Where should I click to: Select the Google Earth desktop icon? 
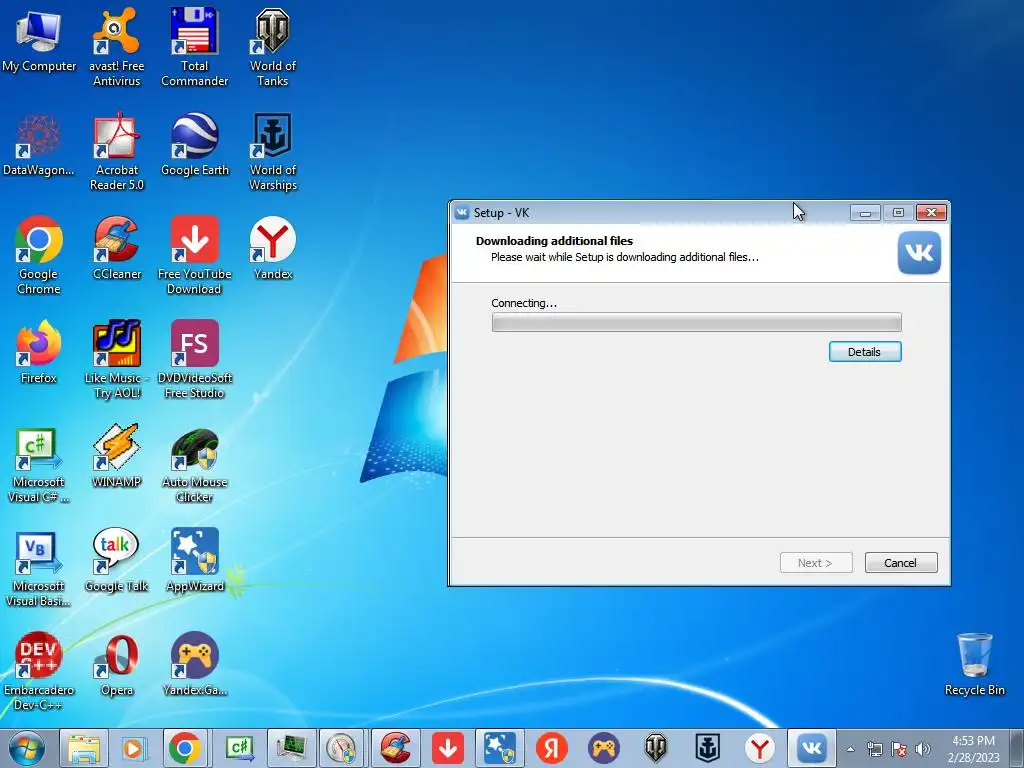[195, 144]
